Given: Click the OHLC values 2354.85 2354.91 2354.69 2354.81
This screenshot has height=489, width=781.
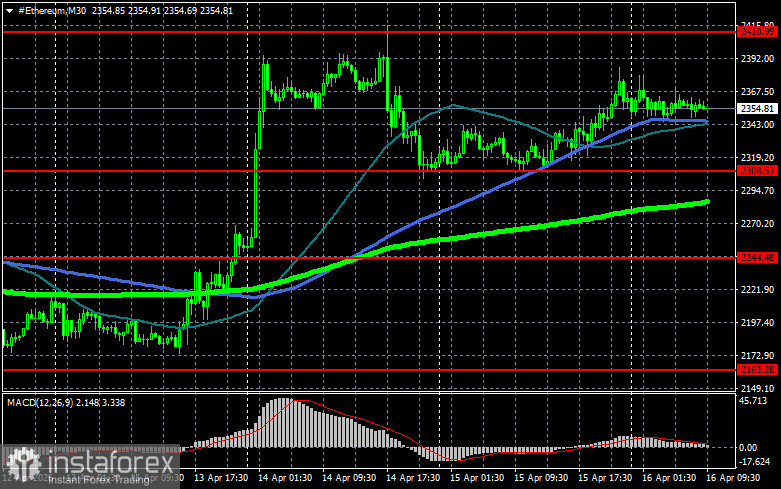Looking at the screenshot, I should point(162,10).
